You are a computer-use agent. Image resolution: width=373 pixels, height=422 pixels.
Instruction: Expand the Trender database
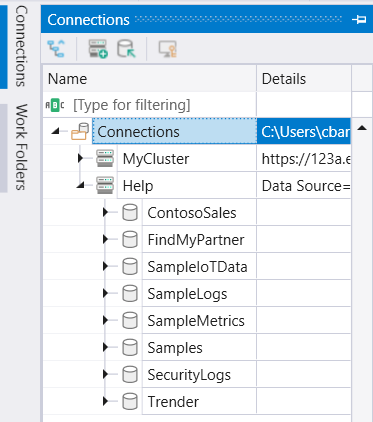pos(105,401)
